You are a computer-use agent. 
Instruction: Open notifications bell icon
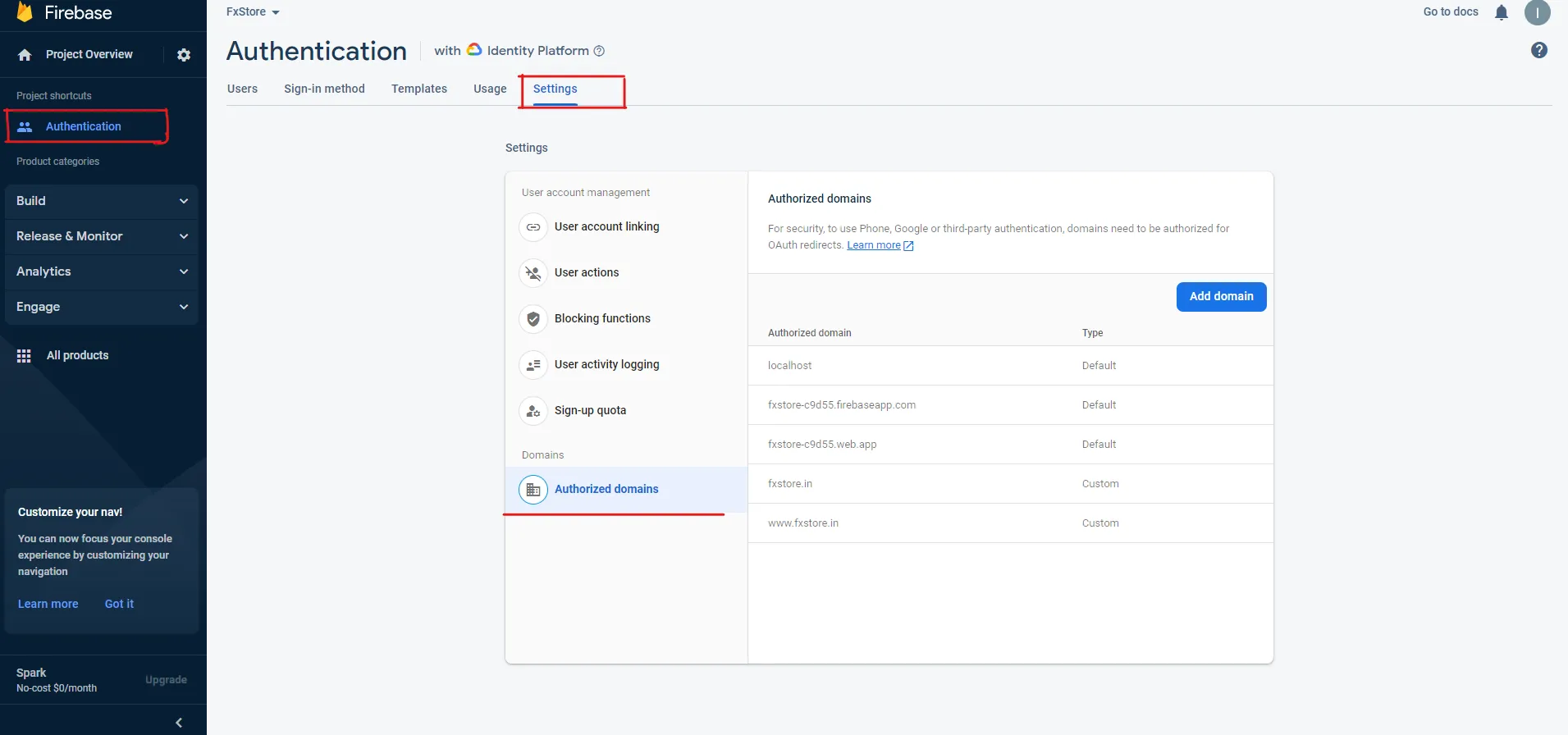pyautogui.click(x=1502, y=12)
